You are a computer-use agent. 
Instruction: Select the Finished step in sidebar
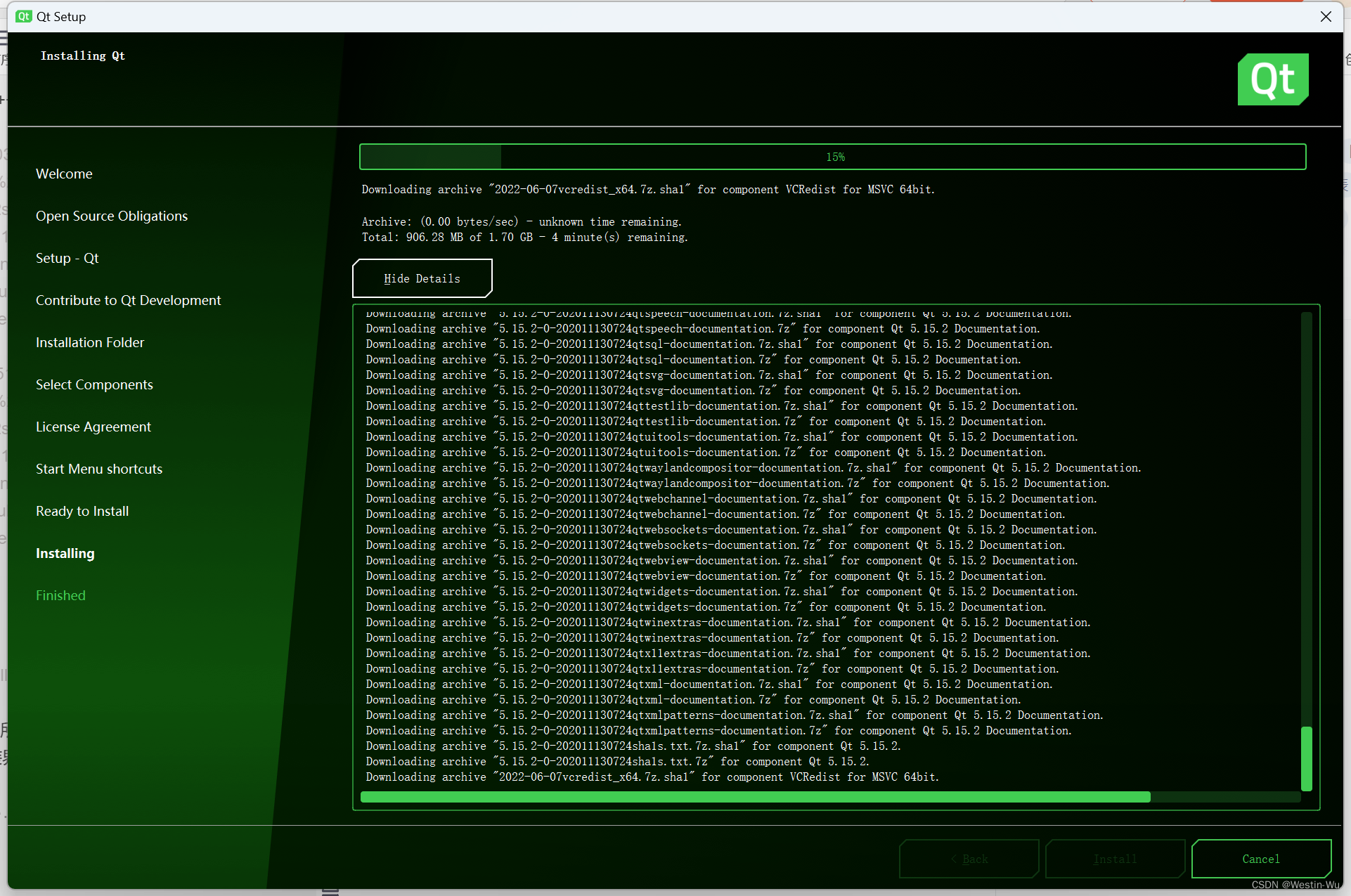pos(60,595)
